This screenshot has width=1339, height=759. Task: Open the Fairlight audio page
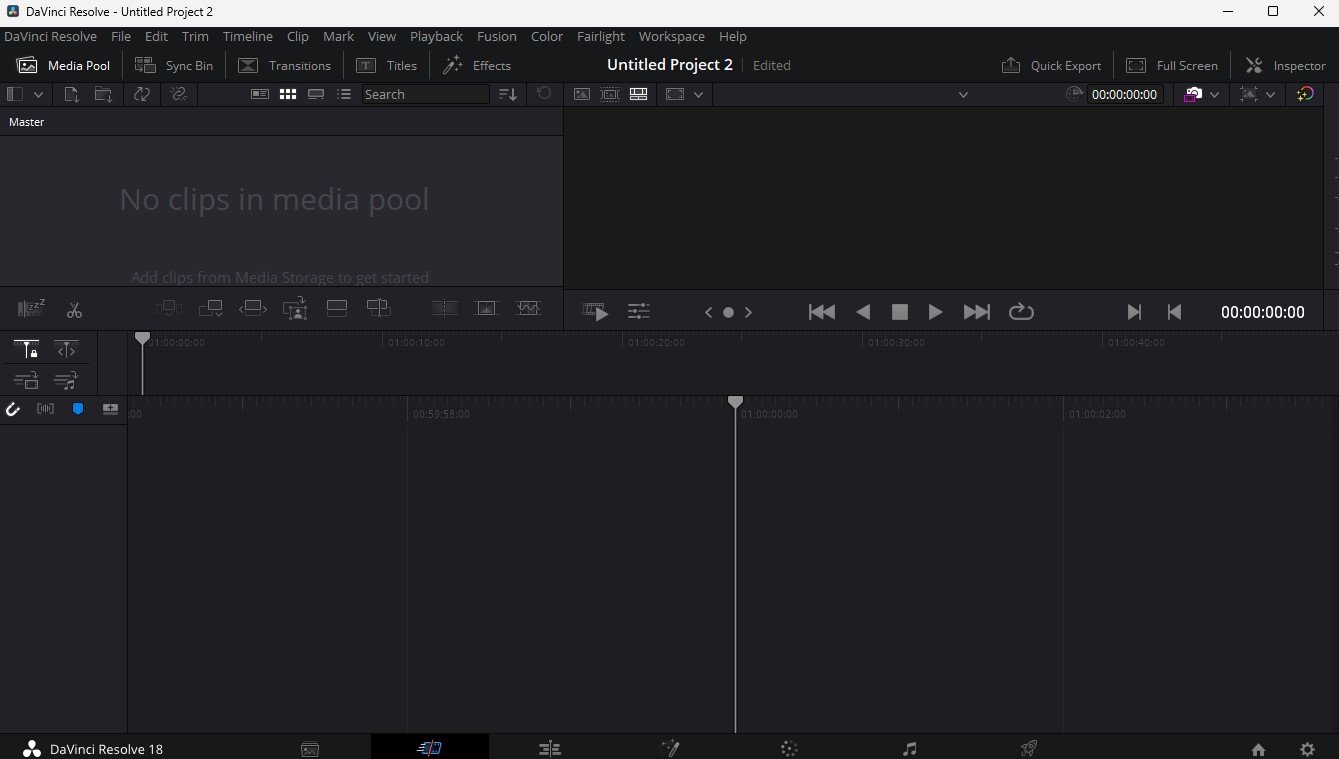tap(909, 747)
